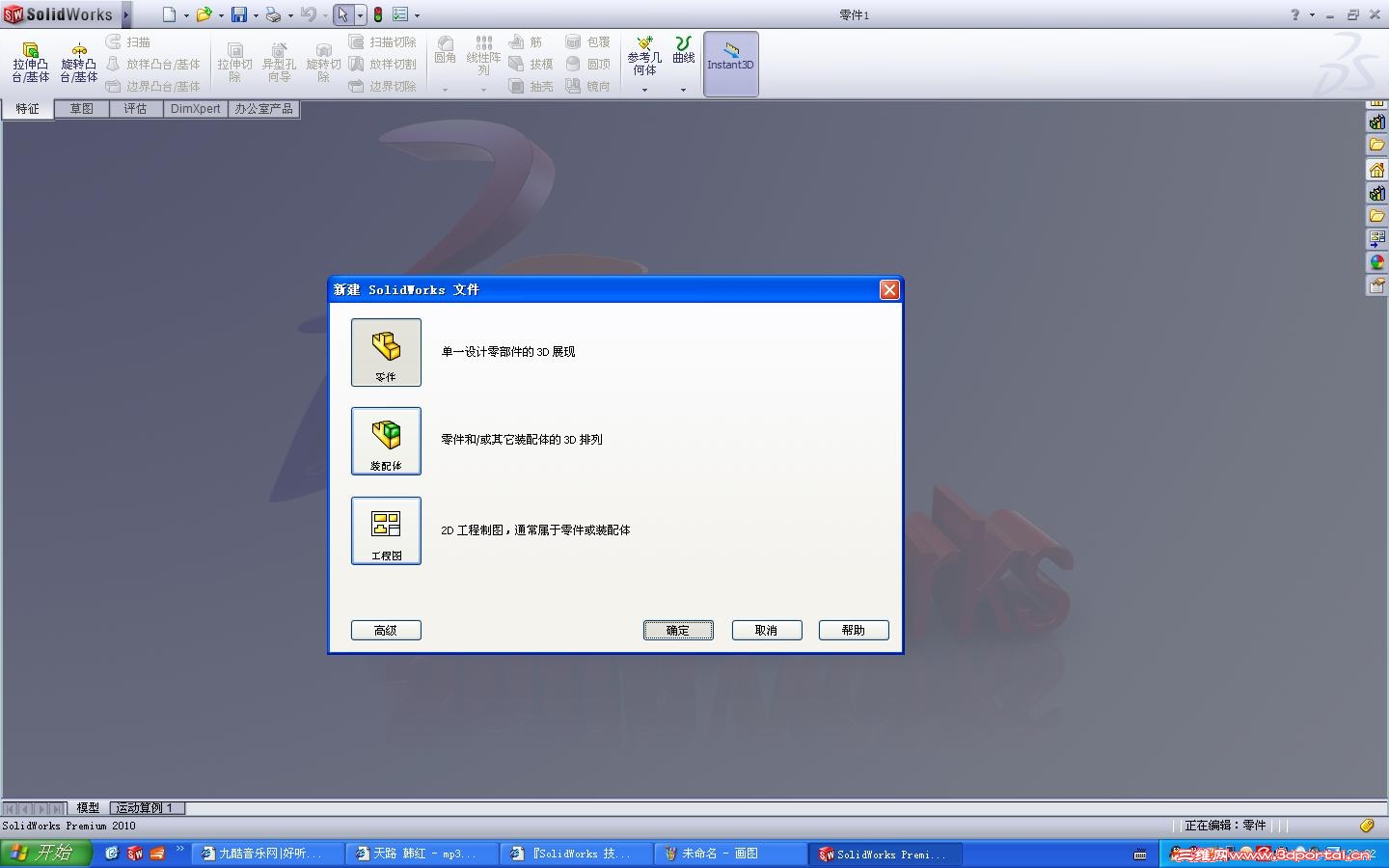Click 拉伸切除 extruded cut tool
Image resolution: width=1389 pixels, height=868 pixels.
point(234,63)
